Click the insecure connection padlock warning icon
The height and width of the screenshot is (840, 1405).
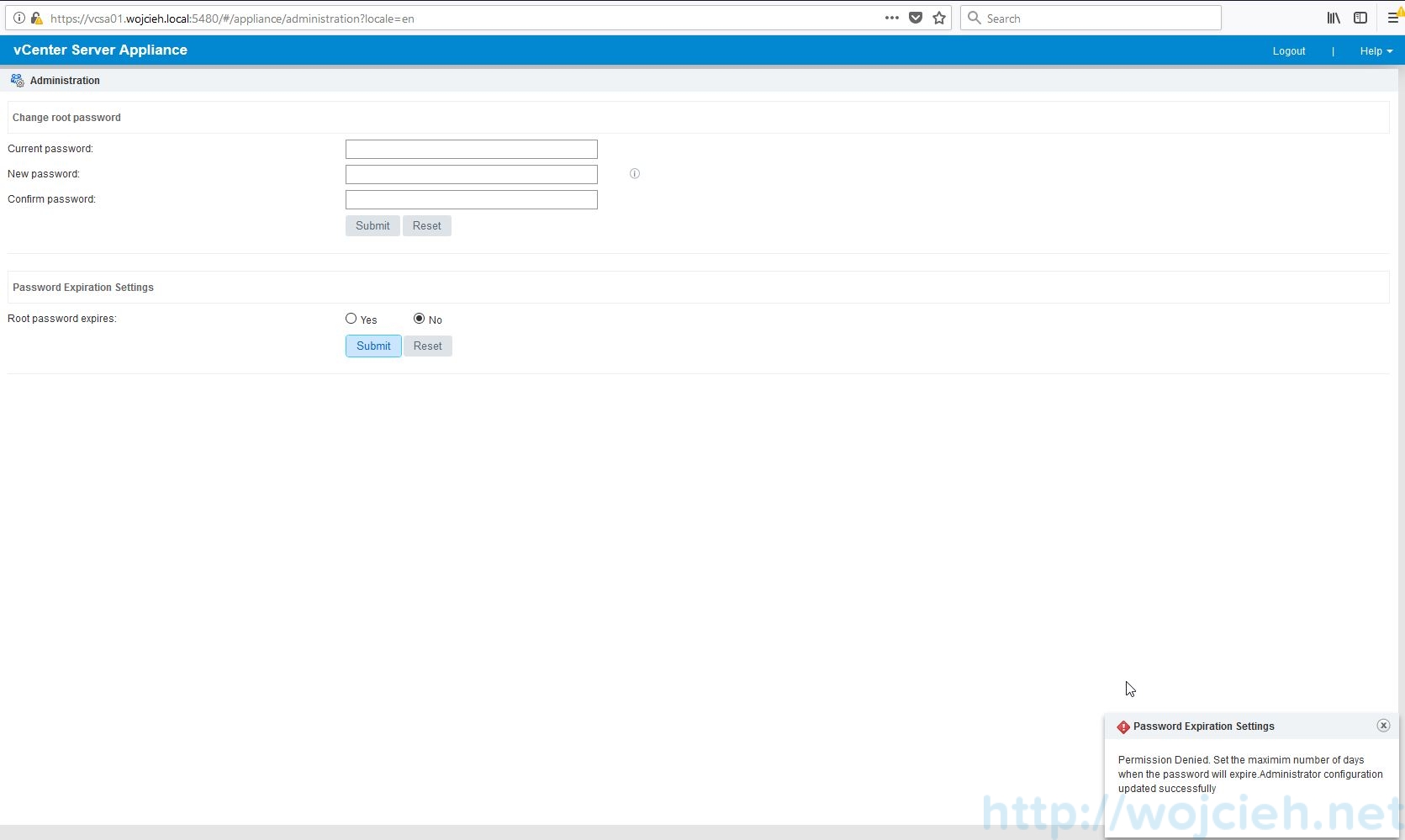(x=36, y=18)
